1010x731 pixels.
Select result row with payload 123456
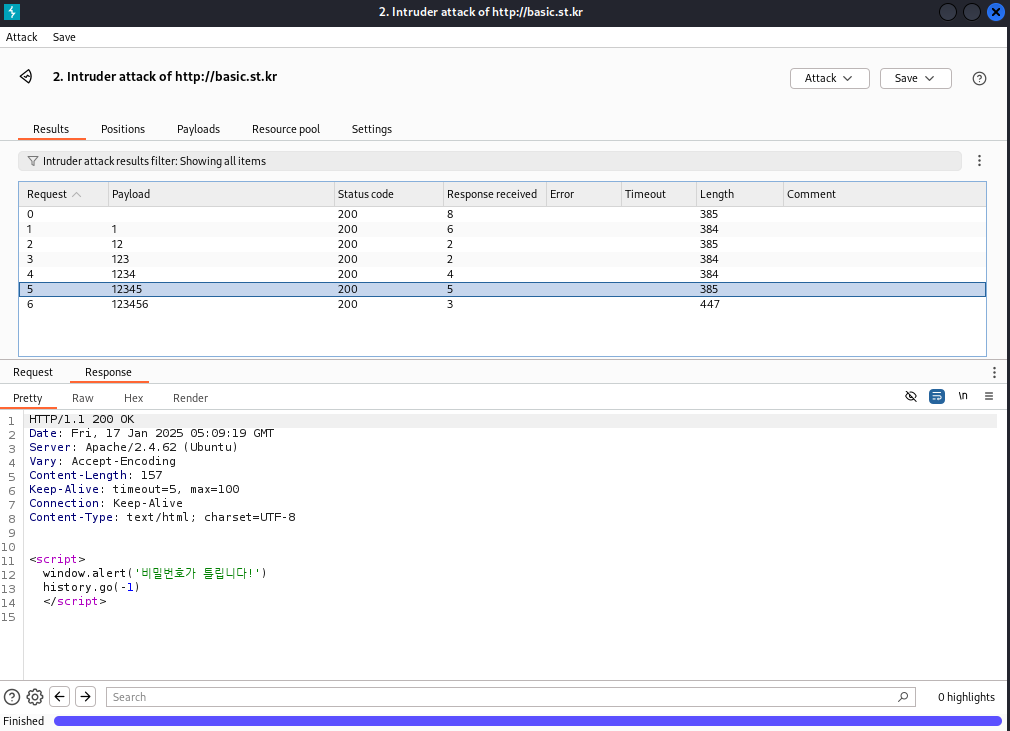(x=502, y=305)
